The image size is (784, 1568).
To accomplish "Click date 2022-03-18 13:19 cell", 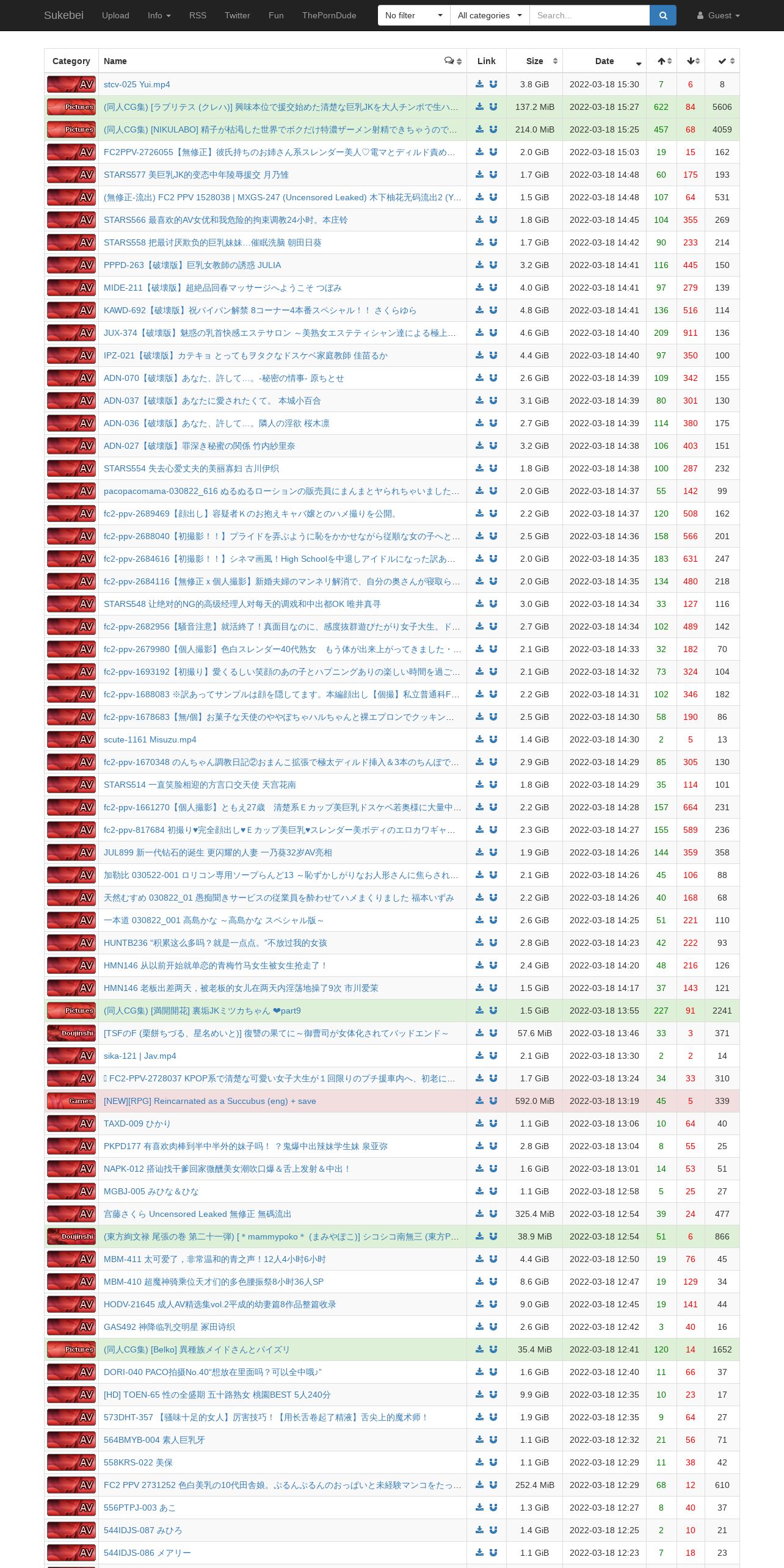I will [x=604, y=1101].
